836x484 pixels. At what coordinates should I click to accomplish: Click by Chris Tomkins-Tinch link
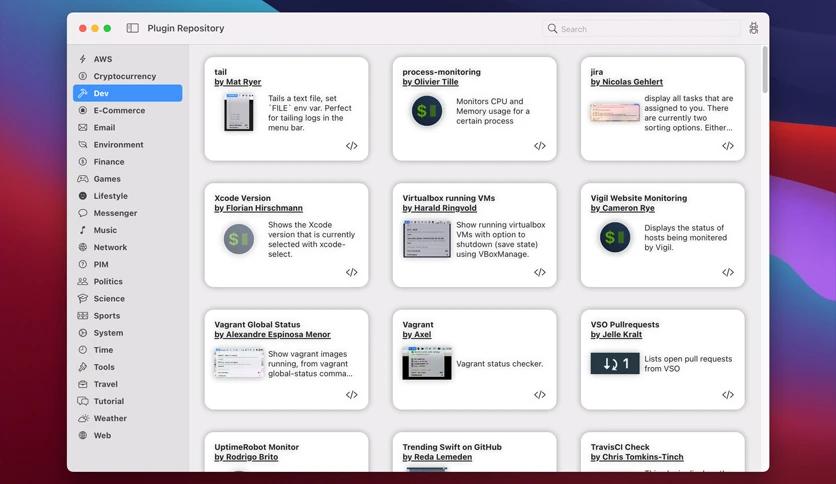tap(637, 457)
